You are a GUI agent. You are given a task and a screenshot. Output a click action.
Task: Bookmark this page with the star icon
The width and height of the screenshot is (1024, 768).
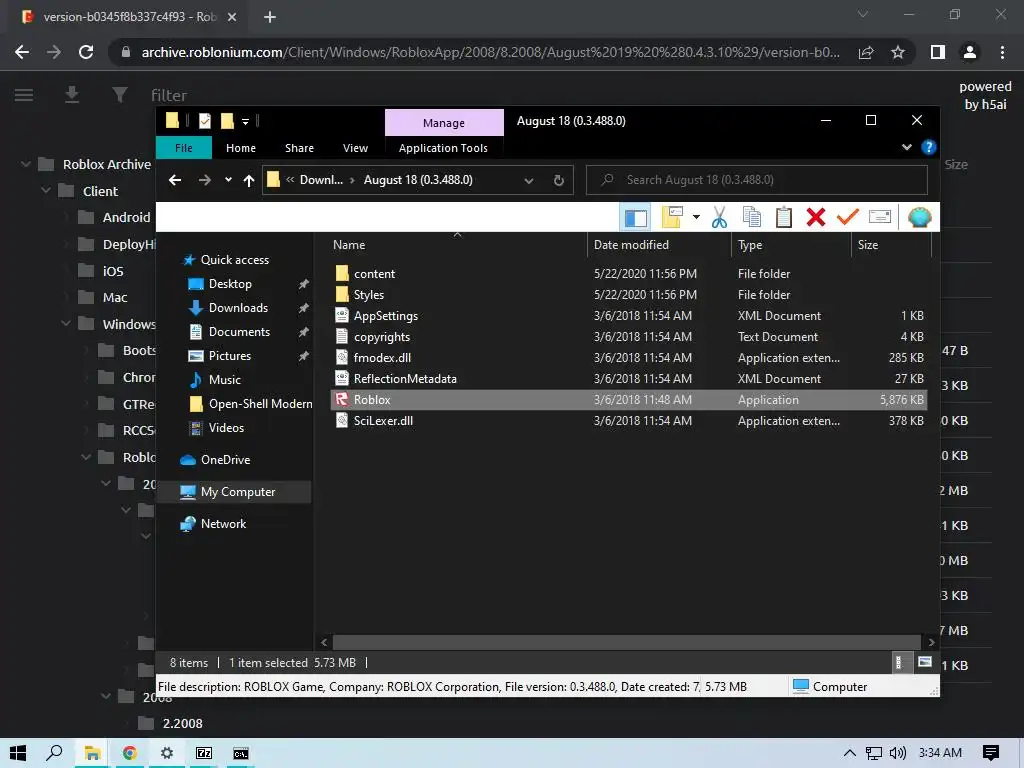pyautogui.click(x=898, y=52)
